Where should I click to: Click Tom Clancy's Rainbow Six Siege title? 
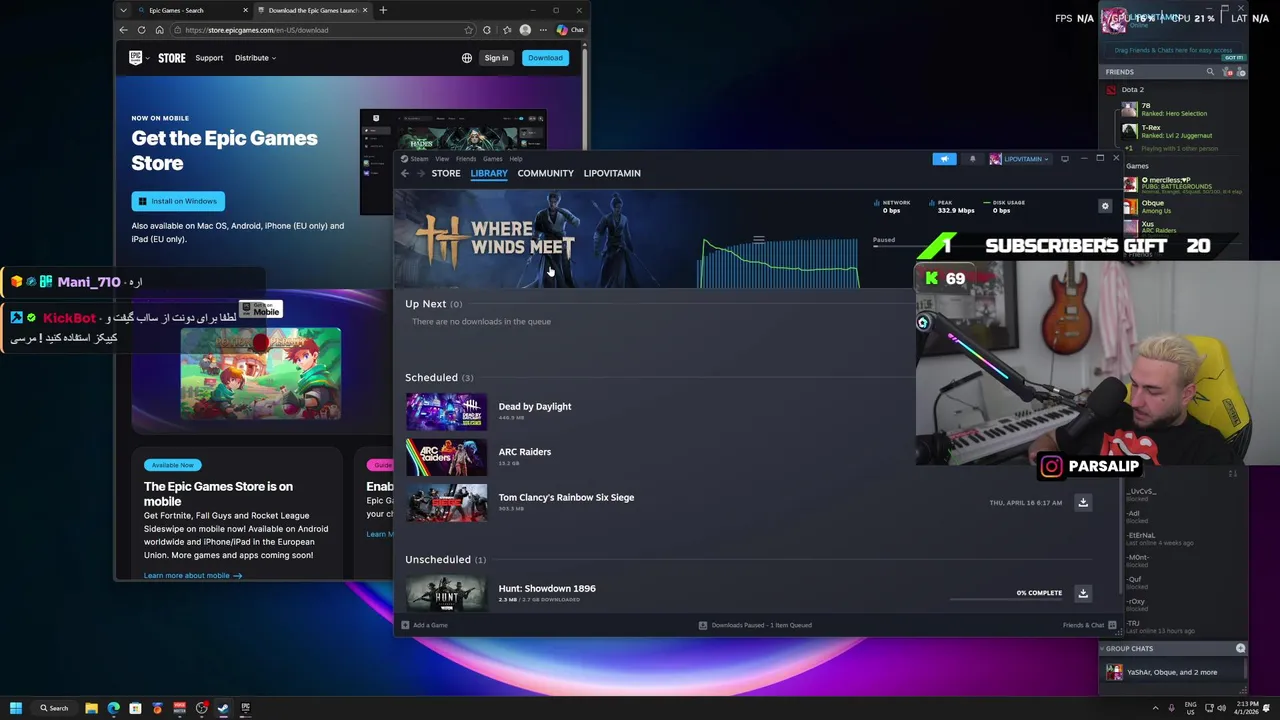point(566,497)
